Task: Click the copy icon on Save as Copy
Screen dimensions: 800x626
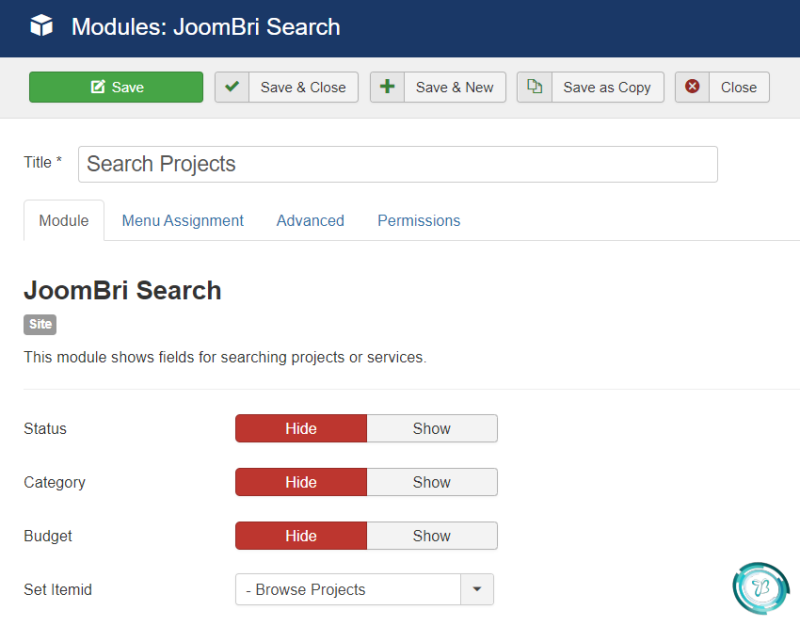Action: (534, 86)
